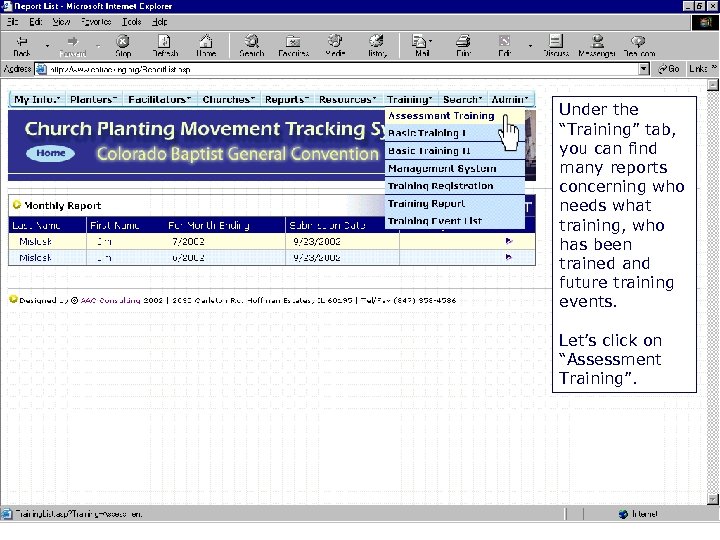Image resolution: width=720 pixels, height=540 pixels.
Task: Open the Messenger toolbar icon
Action: click(x=597, y=46)
